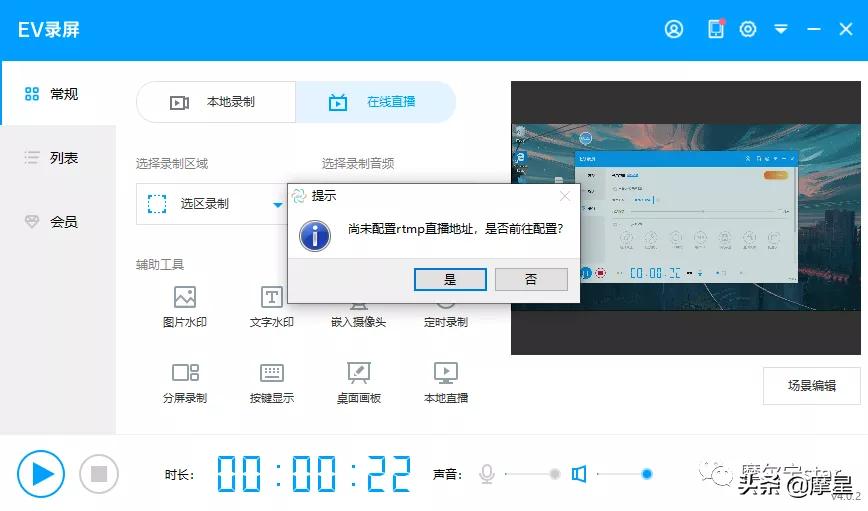Screen dimensions: 868x511
Task: Open the 会员 sidebar tab
Action: (58, 222)
